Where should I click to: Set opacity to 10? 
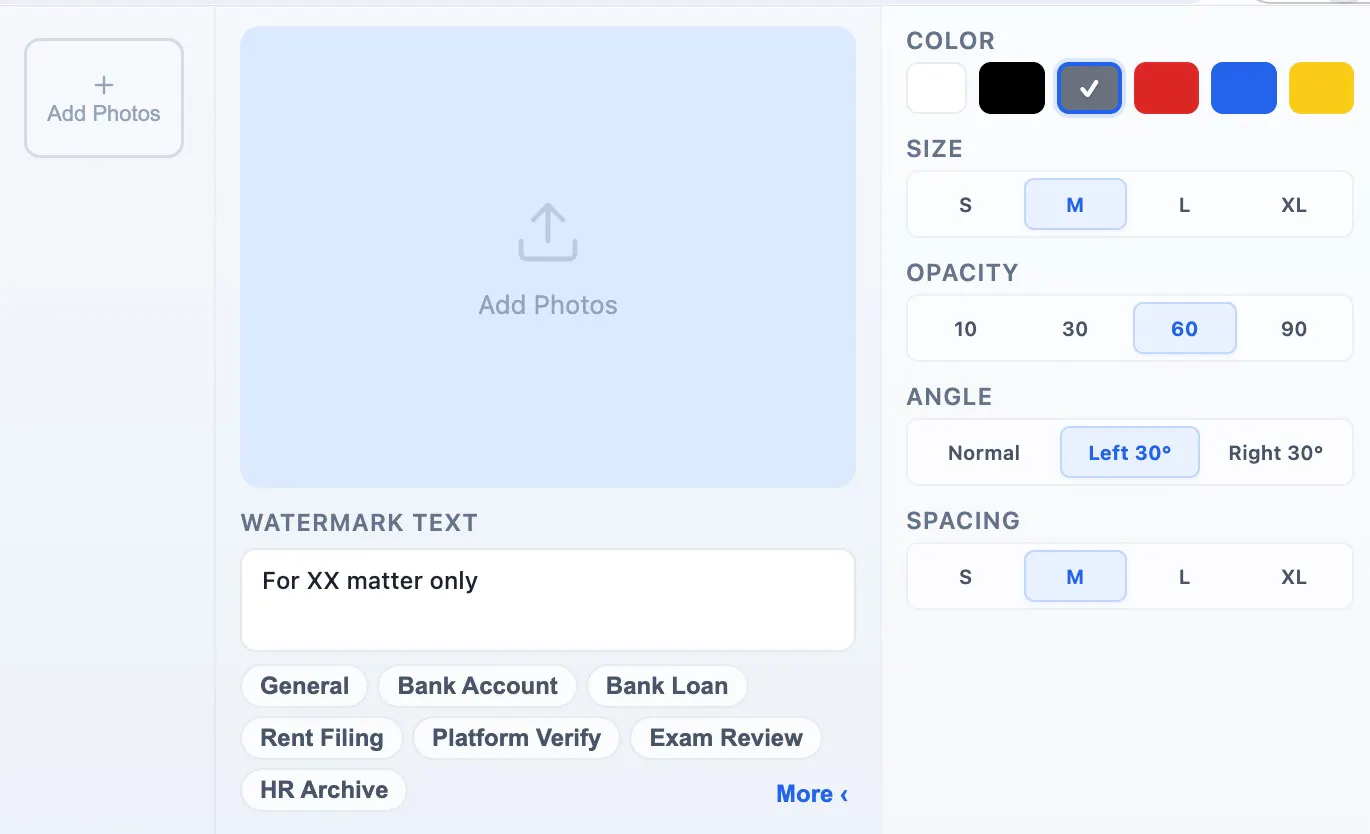965,329
